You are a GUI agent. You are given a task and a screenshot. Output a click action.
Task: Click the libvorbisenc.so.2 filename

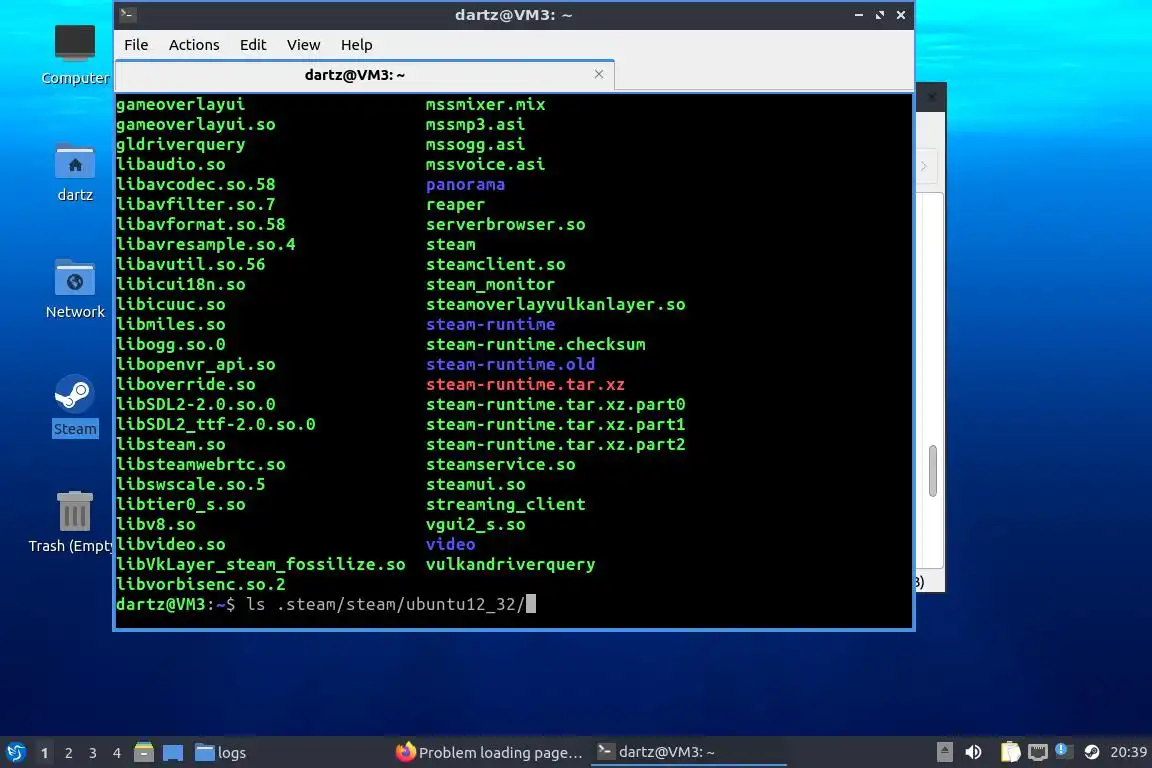[x=201, y=584]
